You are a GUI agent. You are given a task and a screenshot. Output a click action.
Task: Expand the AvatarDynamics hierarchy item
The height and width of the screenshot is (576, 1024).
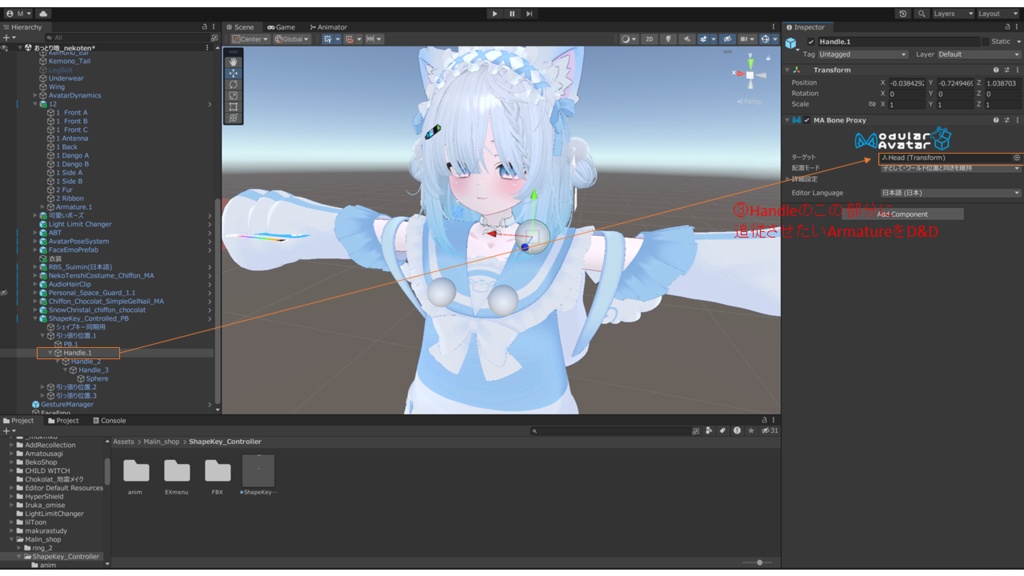tap(35, 95)
